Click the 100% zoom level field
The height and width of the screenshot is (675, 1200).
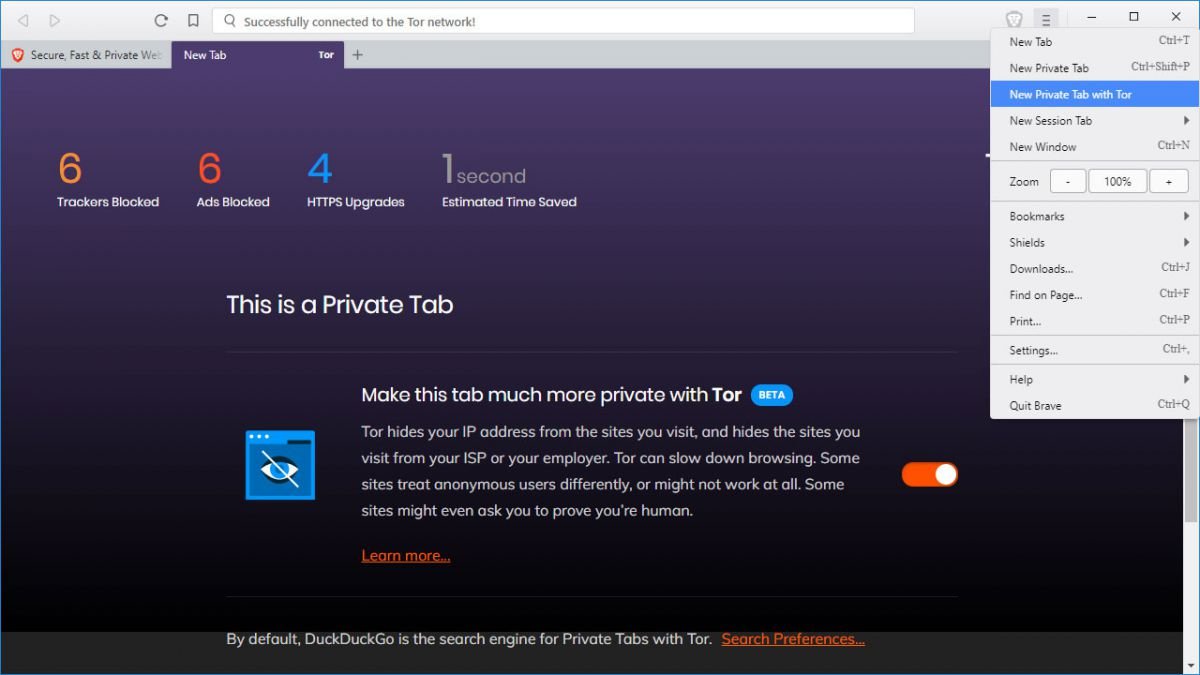point(1118,182)
